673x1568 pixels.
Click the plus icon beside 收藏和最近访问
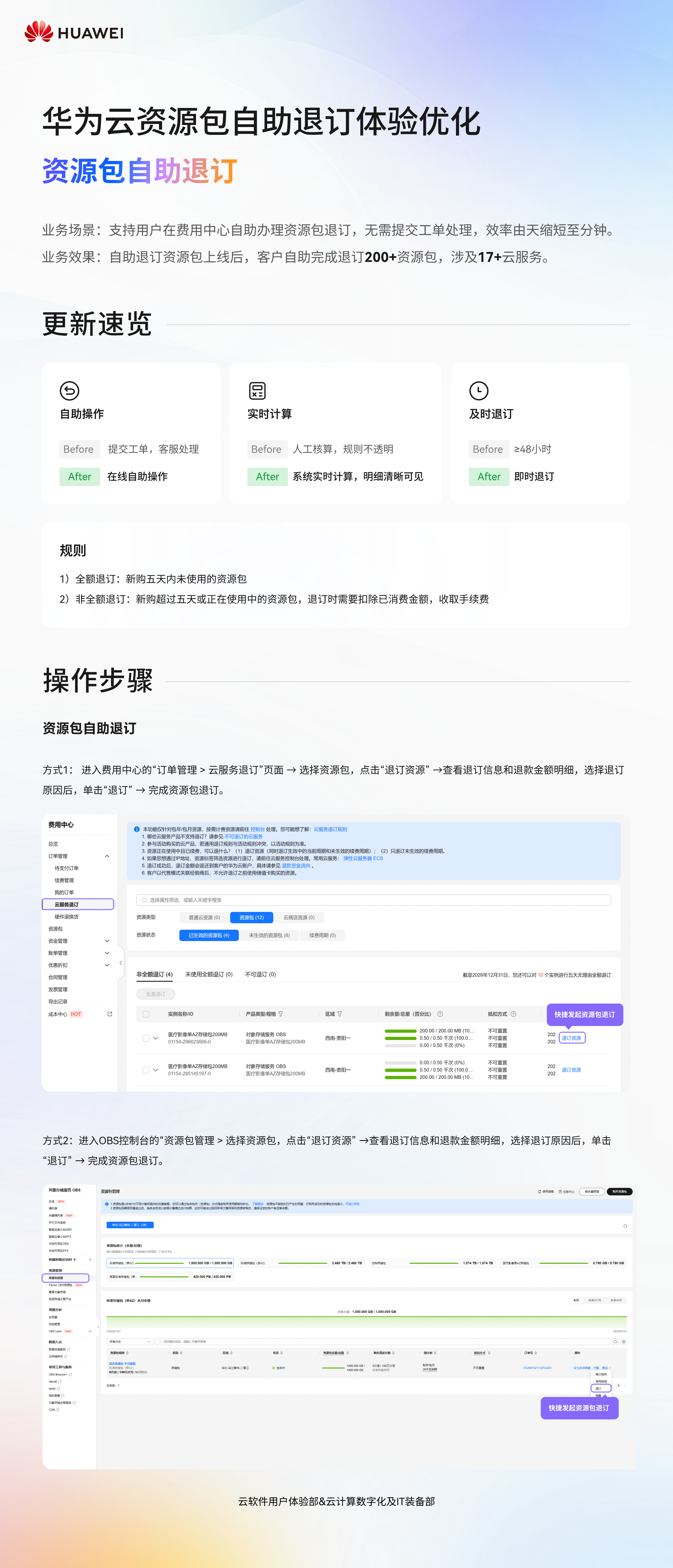75,1259
